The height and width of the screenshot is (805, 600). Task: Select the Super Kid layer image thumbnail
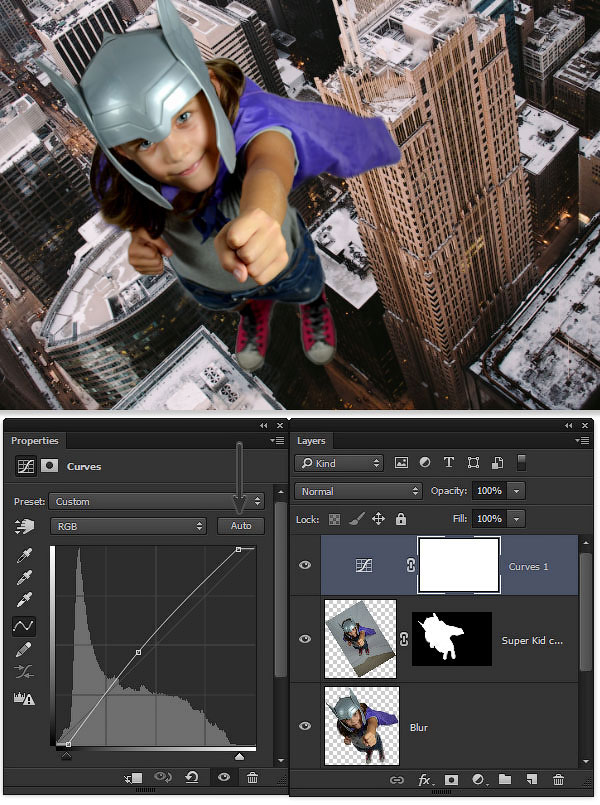click(360, 638)
